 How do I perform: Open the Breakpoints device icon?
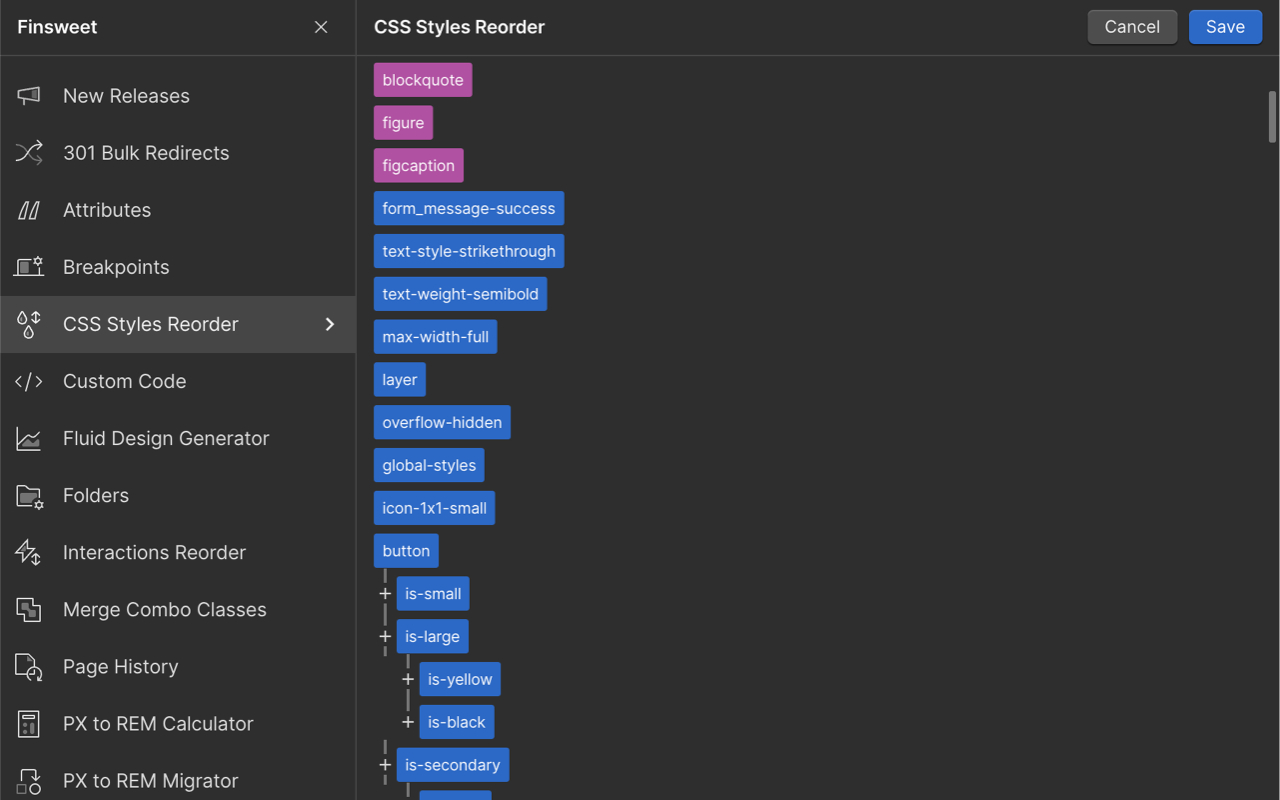click(x=28, y=266)
